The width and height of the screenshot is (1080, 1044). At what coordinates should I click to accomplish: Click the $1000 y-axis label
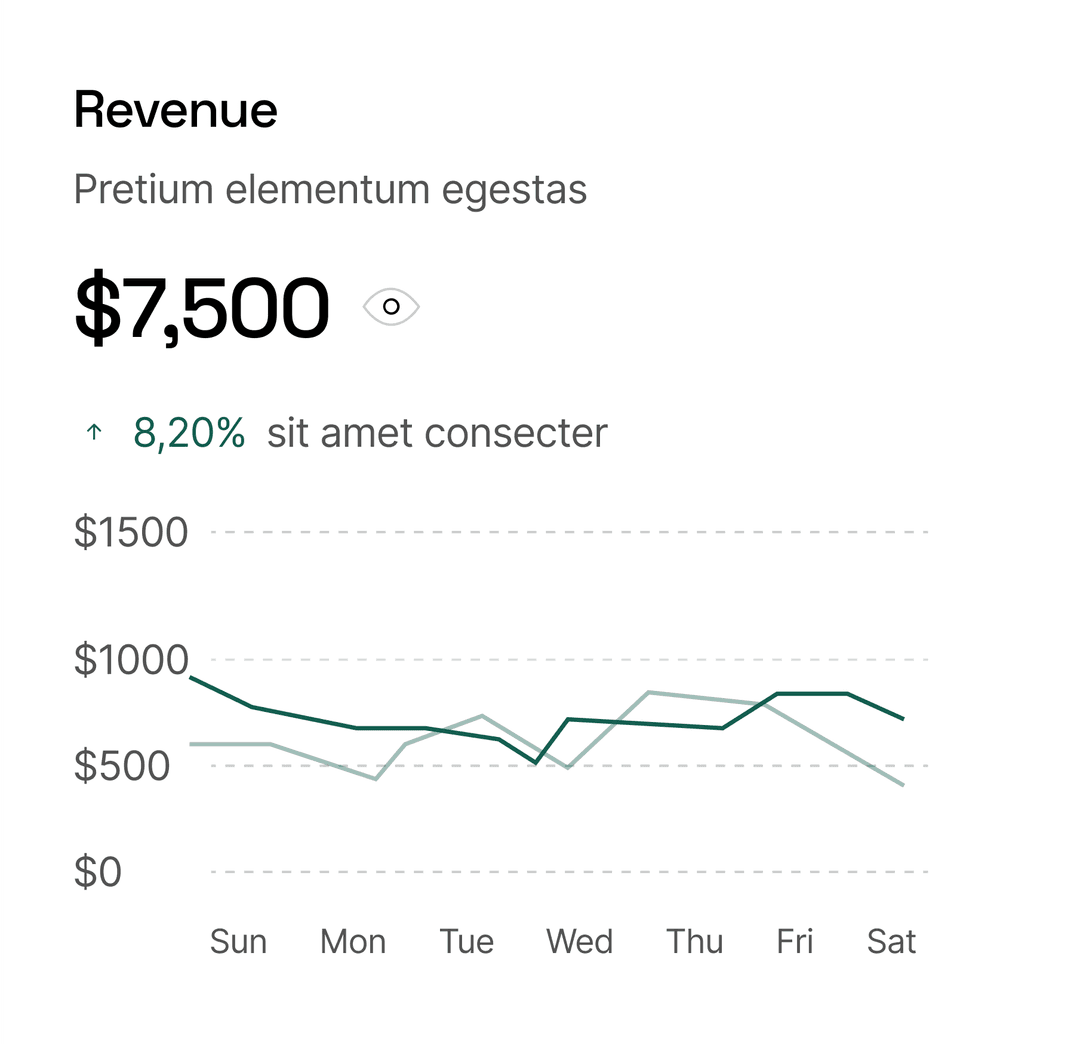coord(131,660)
